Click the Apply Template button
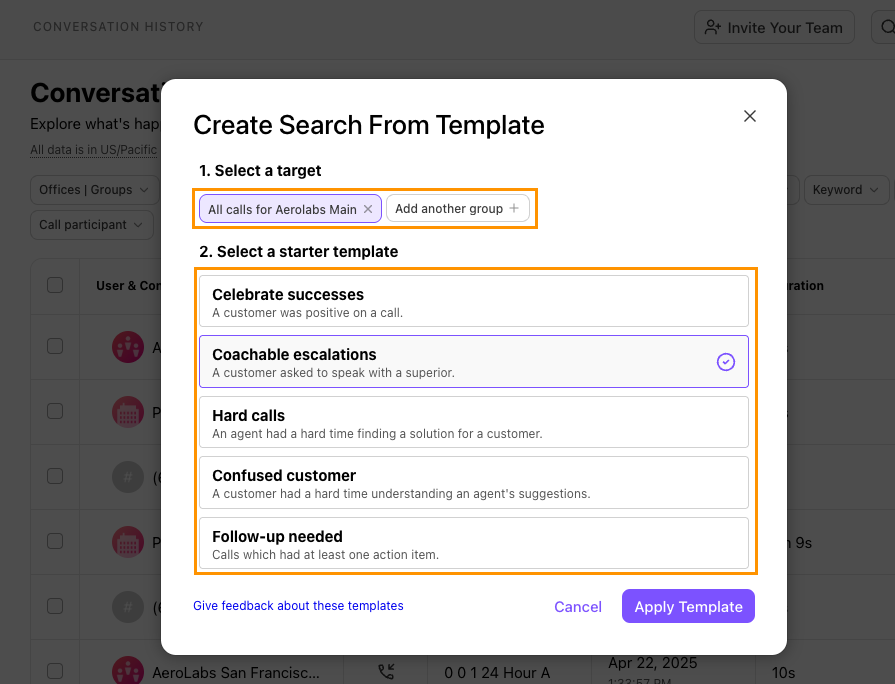This screenshot has width=895, height=684. coord(688,606)
